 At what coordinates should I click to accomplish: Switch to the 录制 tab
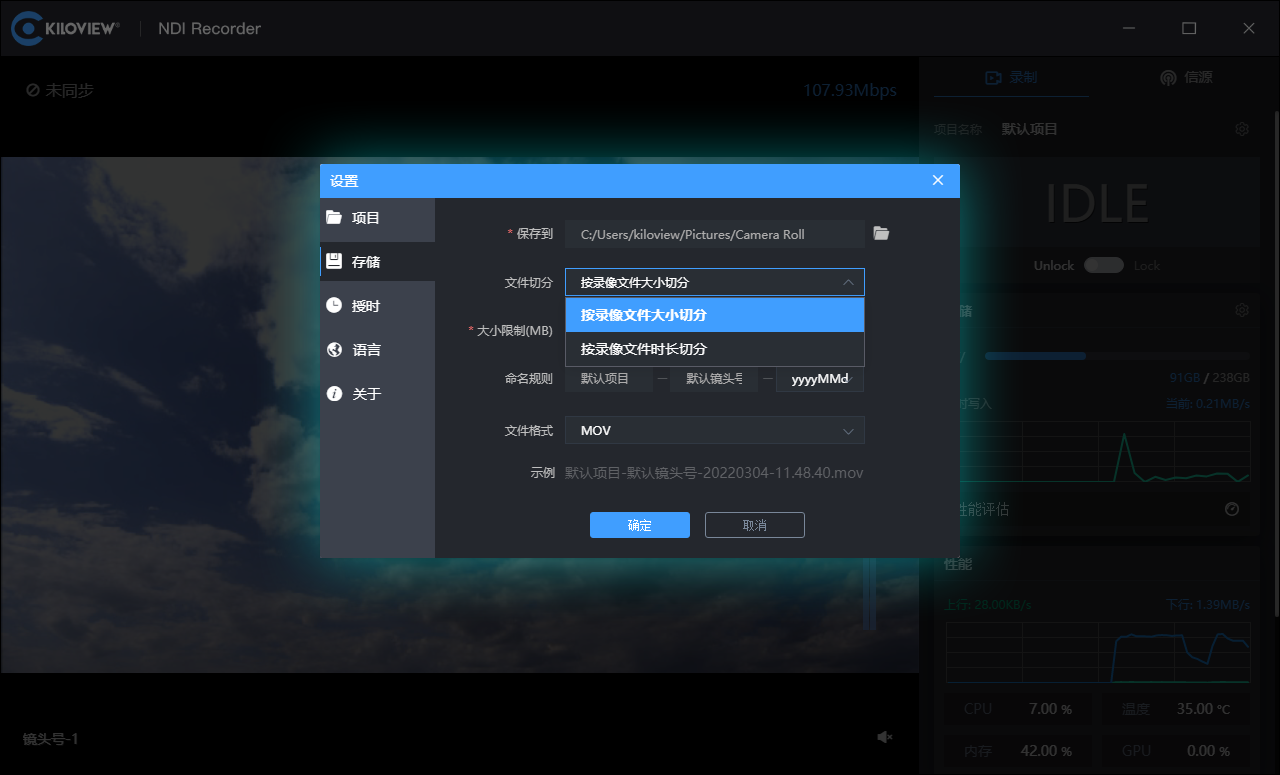[1011, 77]
